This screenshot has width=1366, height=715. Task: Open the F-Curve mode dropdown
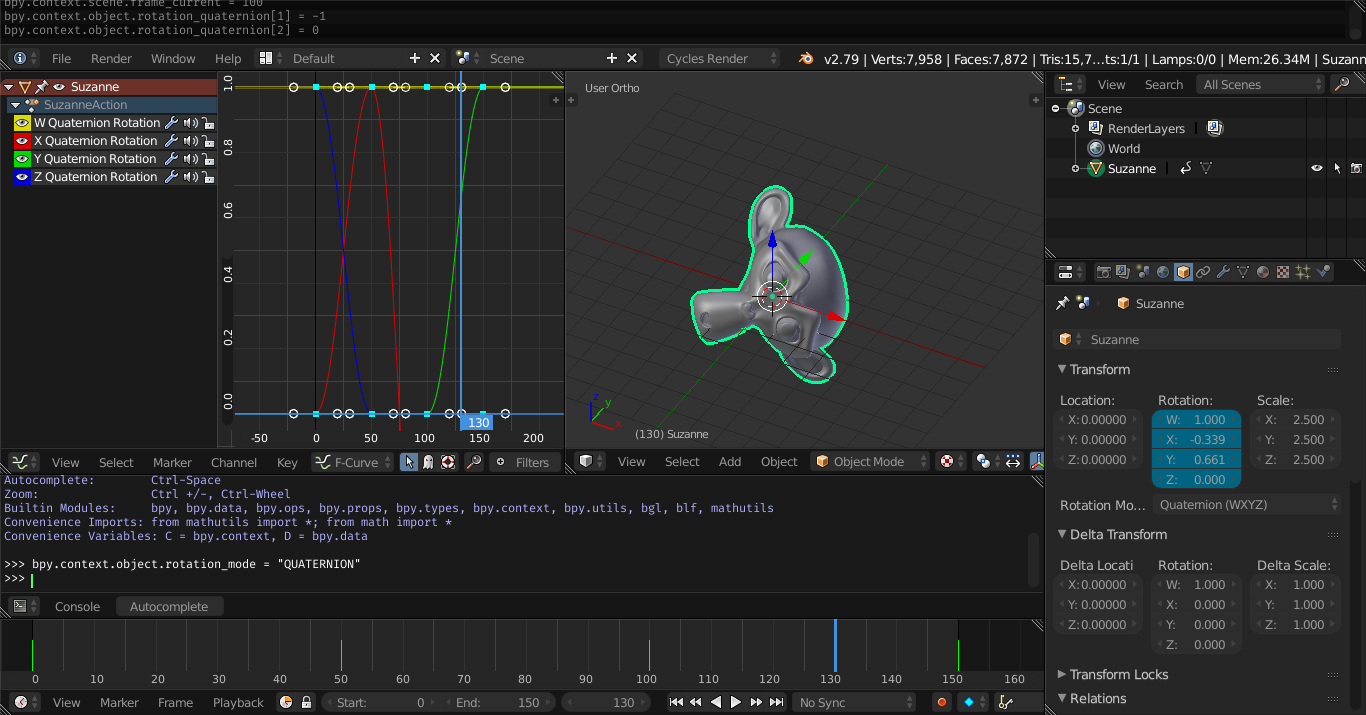(x=353, y=462)
